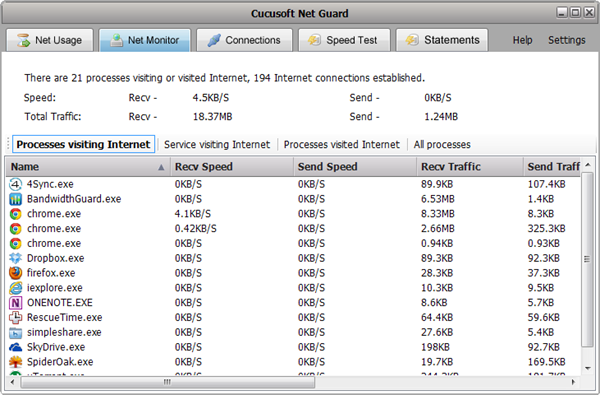The height and width of the screenshot is (395, 600).
Task: Click the Net Monitor tab icon
Action: (116, 40)
